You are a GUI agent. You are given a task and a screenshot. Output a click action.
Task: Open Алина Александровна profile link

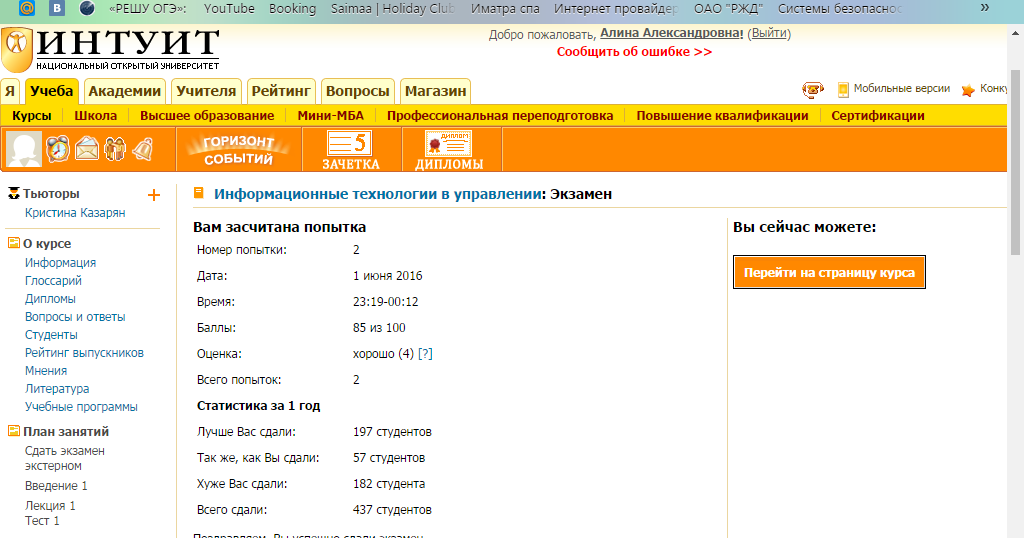[x=671, y=33]
